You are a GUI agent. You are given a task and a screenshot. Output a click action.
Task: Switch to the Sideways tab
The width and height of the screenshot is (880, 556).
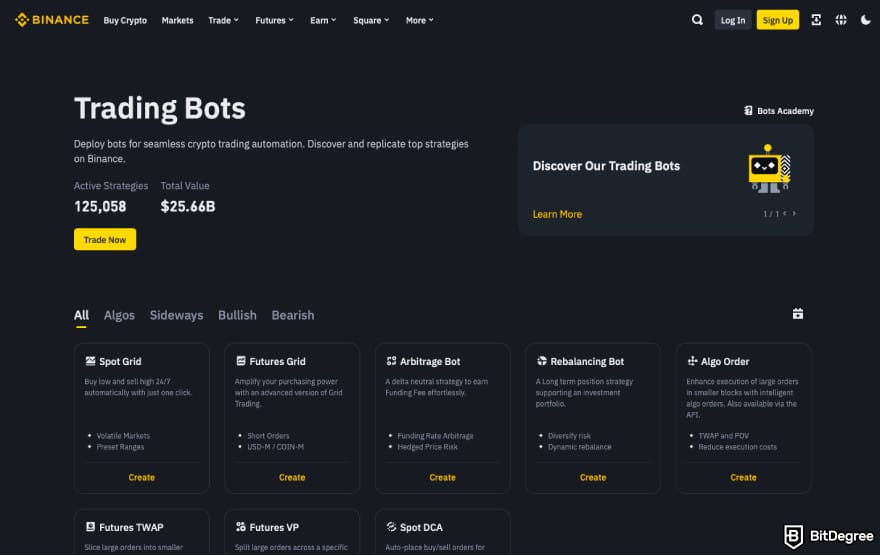(x=176, y=315)
